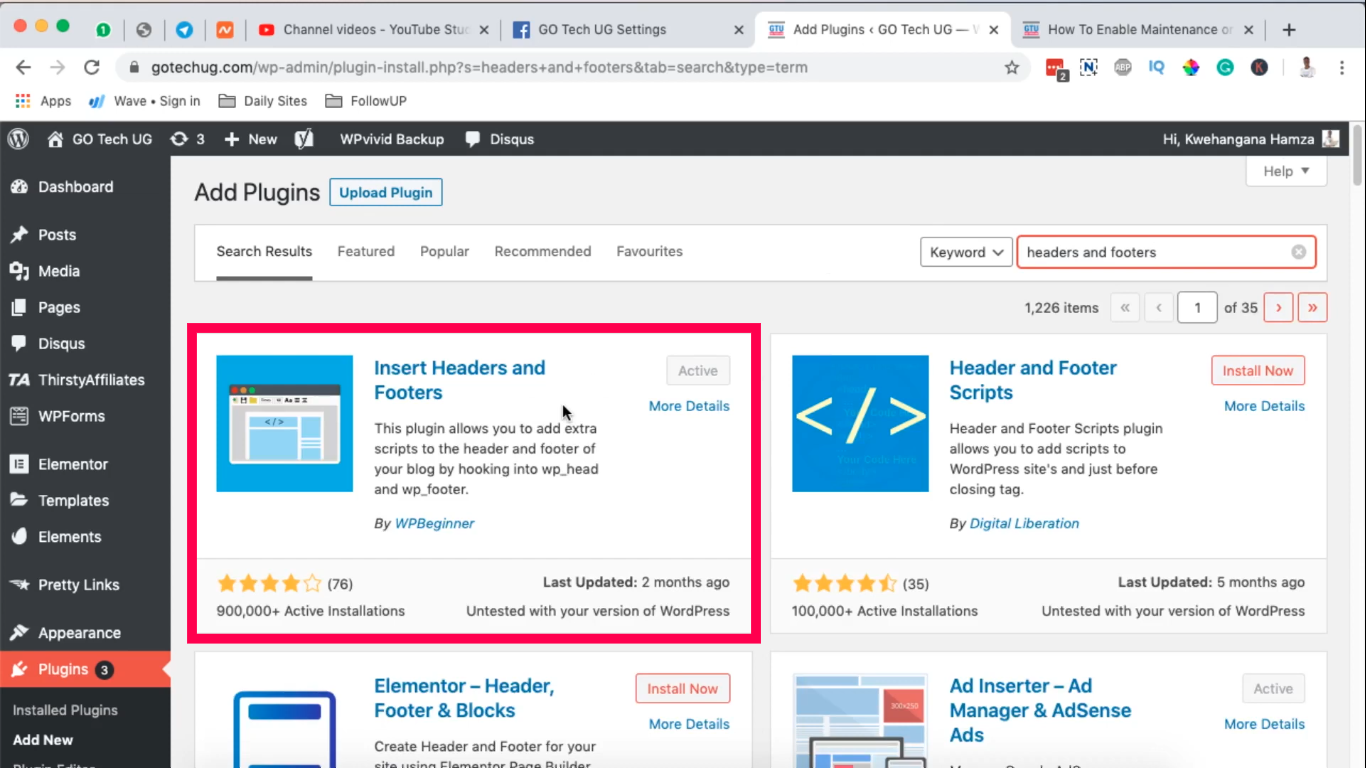Go back using the browser back arrow
The image size is (1366, 768).
23,67
